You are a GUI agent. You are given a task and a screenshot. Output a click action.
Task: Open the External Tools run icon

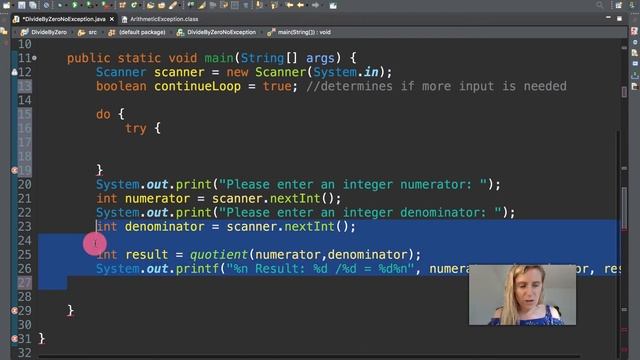coord(104,5)
